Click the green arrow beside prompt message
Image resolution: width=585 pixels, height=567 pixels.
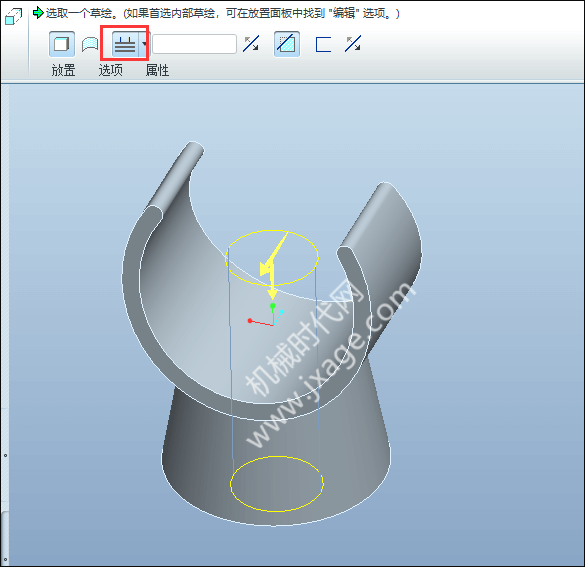(38, 13)
